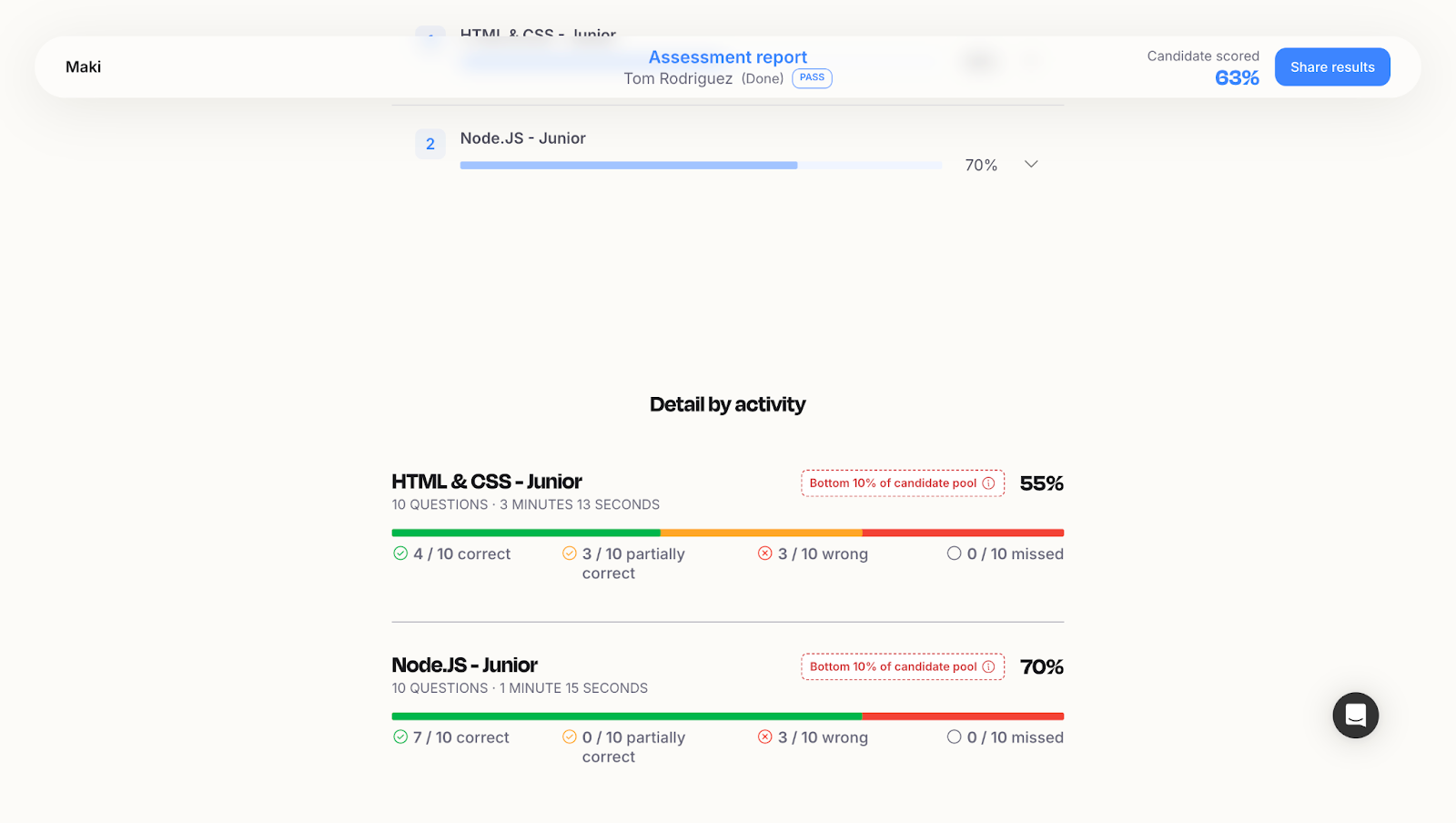Image resolution: width=1456 pixels, height=823 pixels.
Task: Click the Node.JS 70% progress bar
Action: tap(701, 166)
